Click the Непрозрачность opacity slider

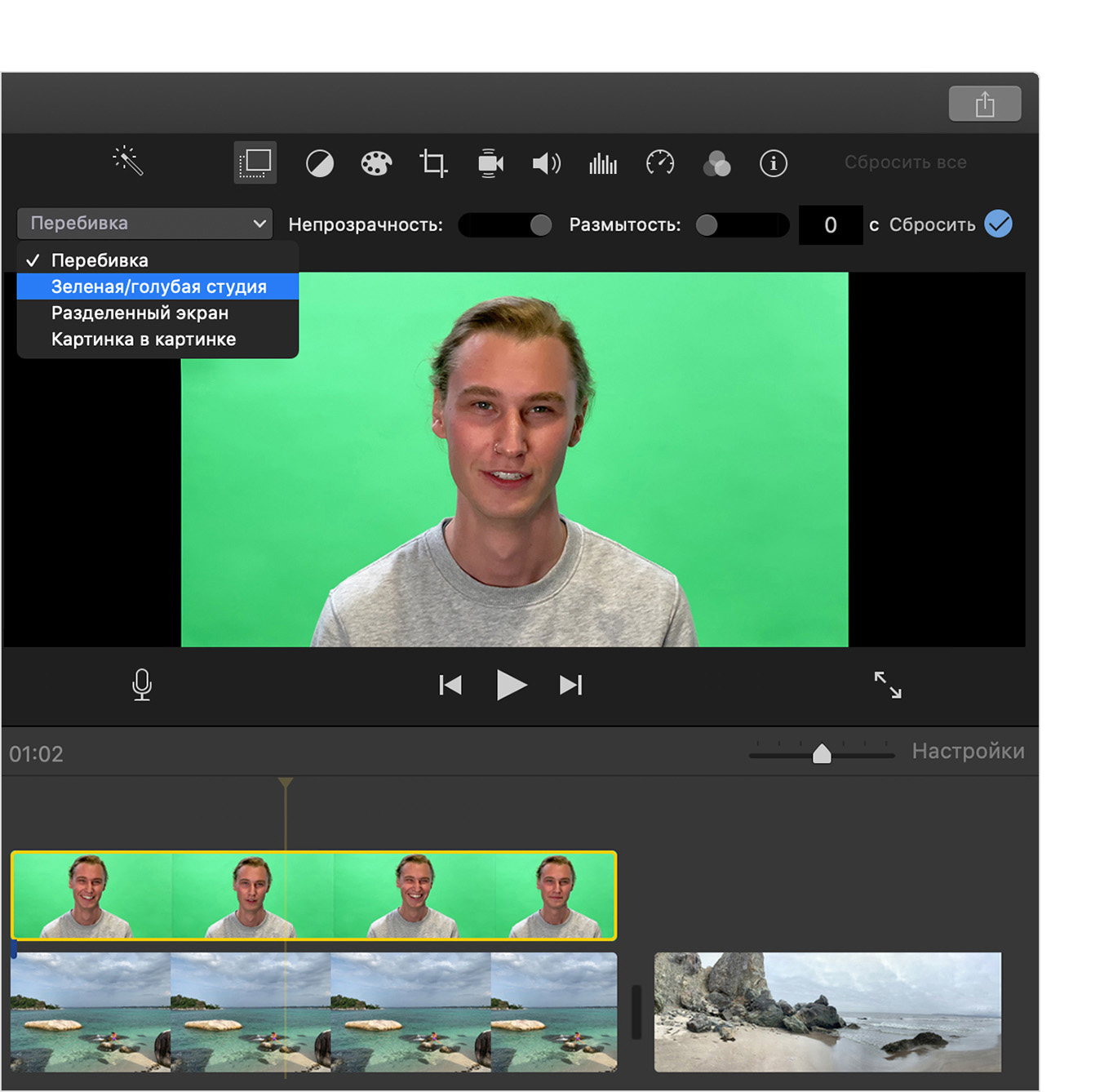pyautogui.click(x=505, y=224)
